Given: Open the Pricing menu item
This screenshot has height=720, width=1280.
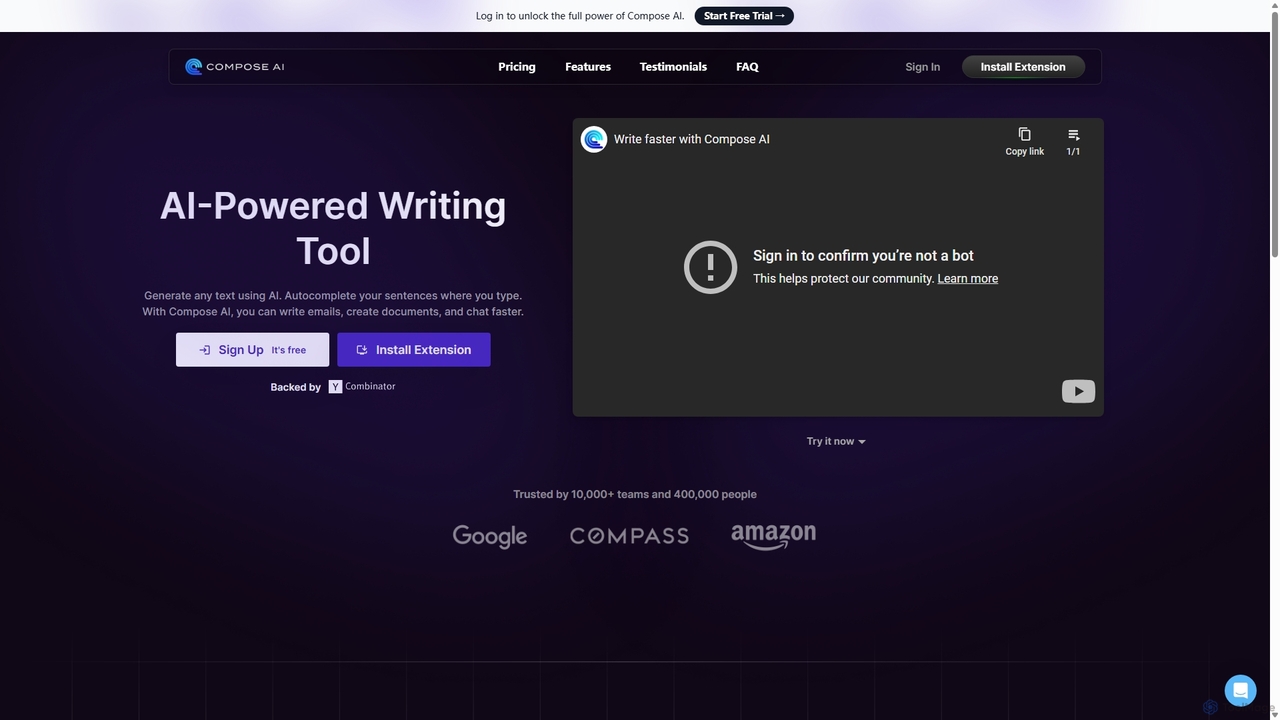Looking at the screenshot, I should click(x=517, y=67).
